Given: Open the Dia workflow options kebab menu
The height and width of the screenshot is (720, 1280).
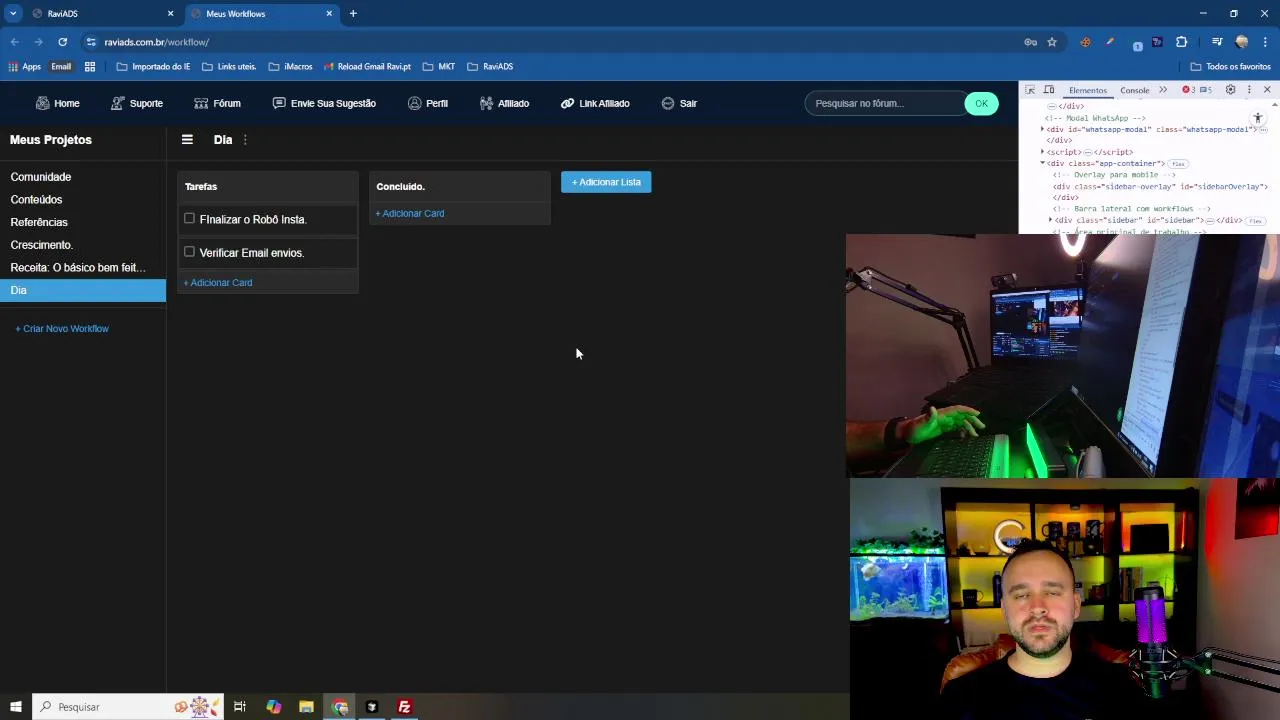Looking at the screenshot, I should point(245,140).
